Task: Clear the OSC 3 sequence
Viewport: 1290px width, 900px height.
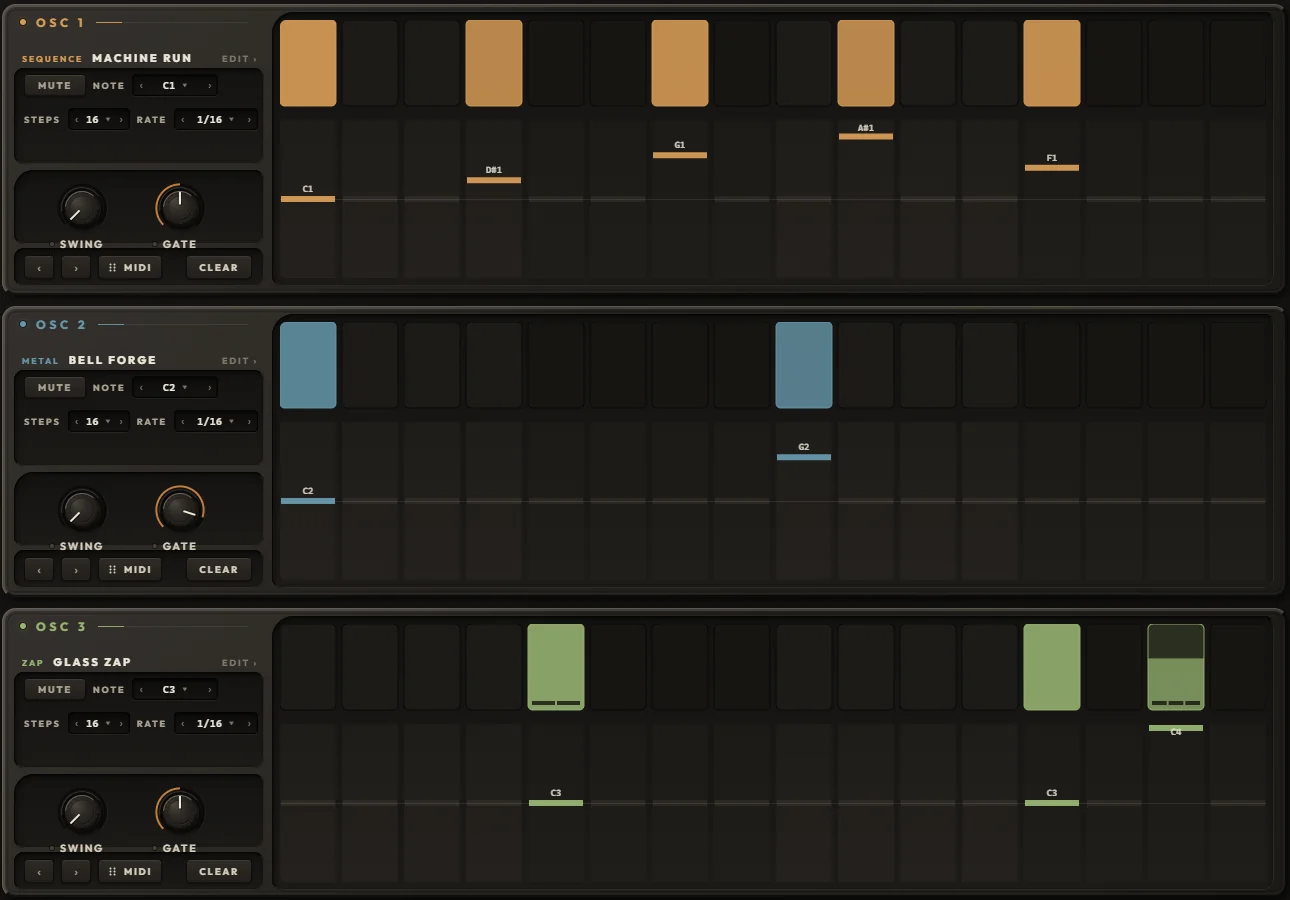Action: point(218,872)
